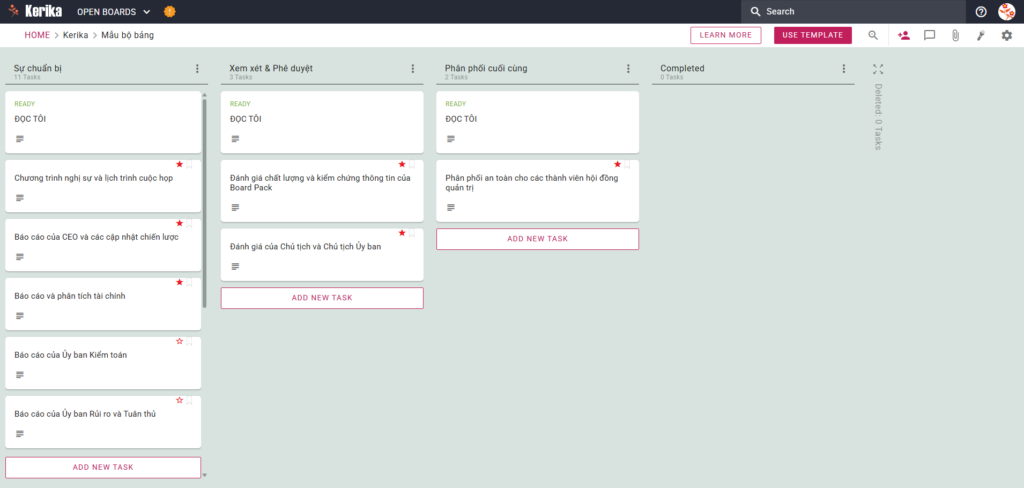Toggle star on Đánh giá chất lượng card

(x=402, y=164)
